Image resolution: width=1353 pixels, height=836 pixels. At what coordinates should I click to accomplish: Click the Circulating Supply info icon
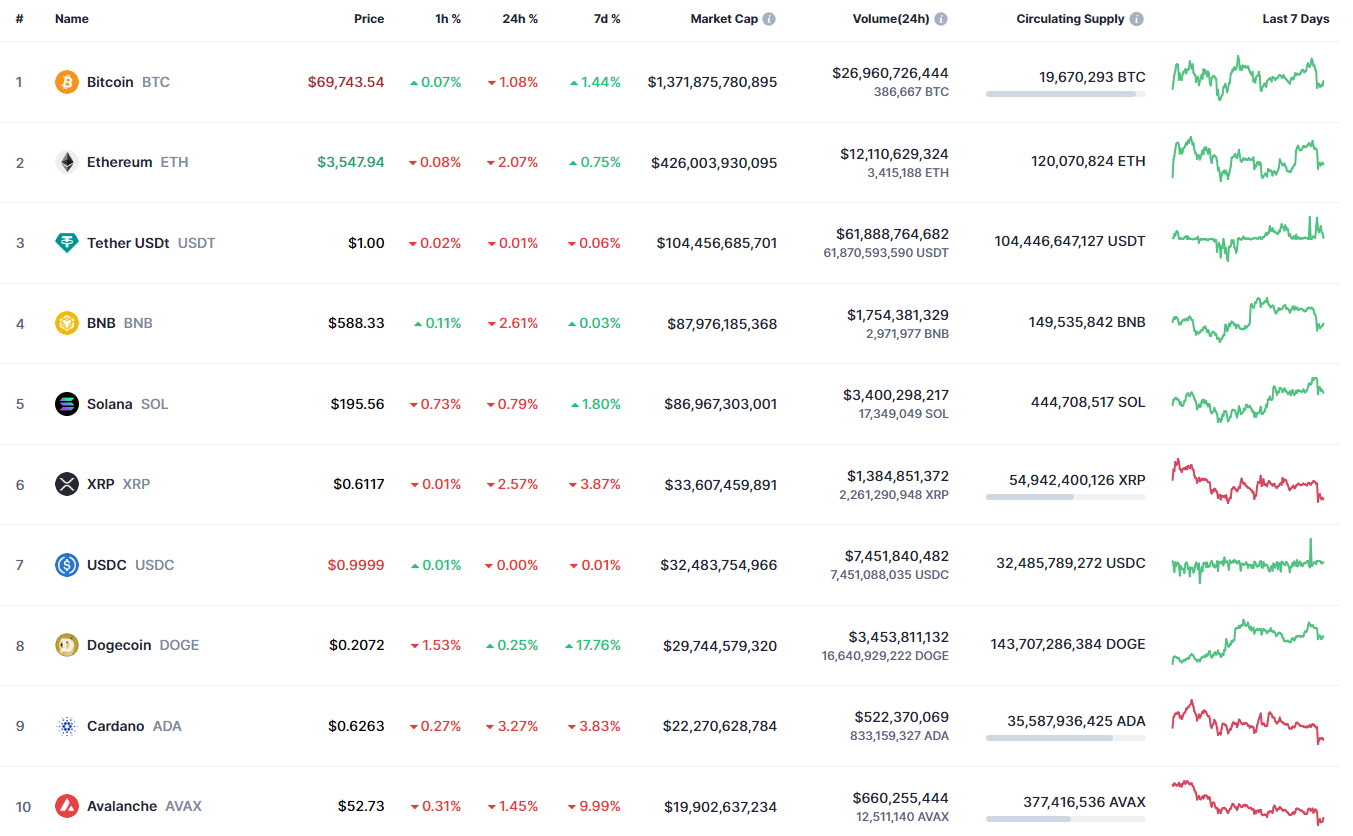(1137, 19)
